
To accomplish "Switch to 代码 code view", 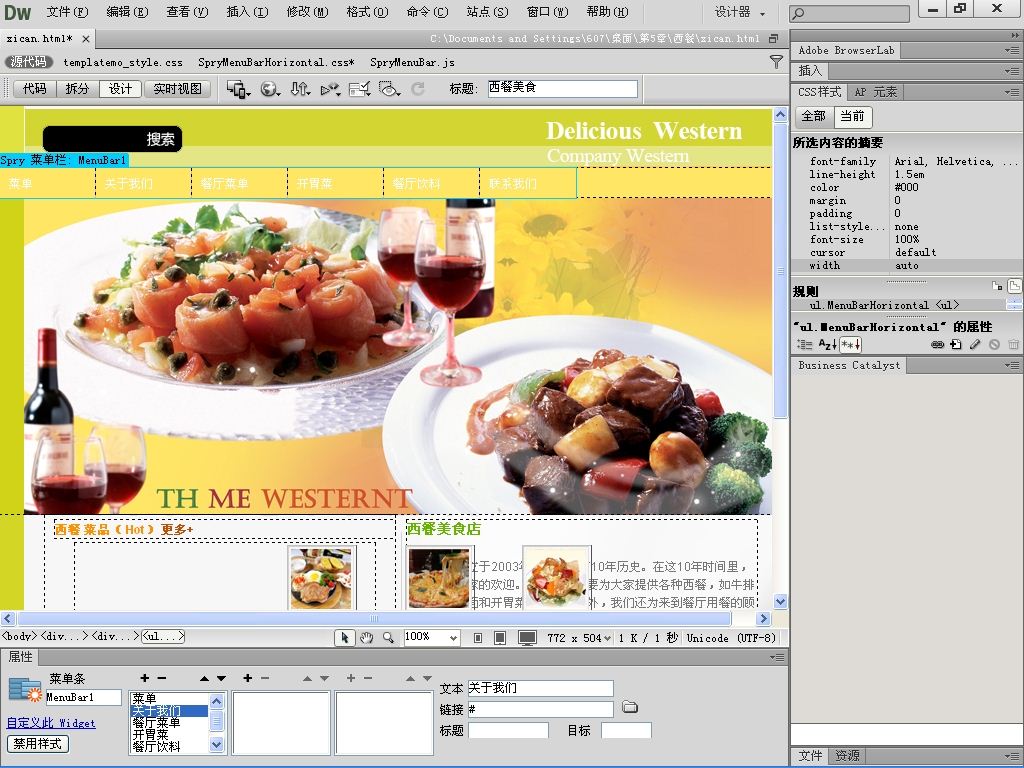I will tap(35, 89).
